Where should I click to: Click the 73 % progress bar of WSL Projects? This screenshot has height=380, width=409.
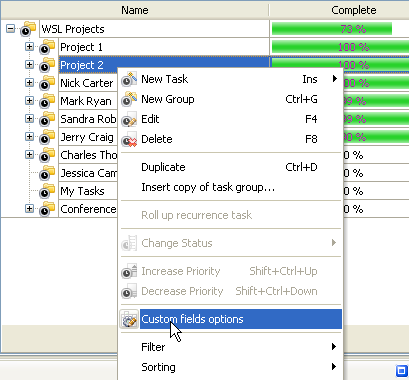point(332,29)
